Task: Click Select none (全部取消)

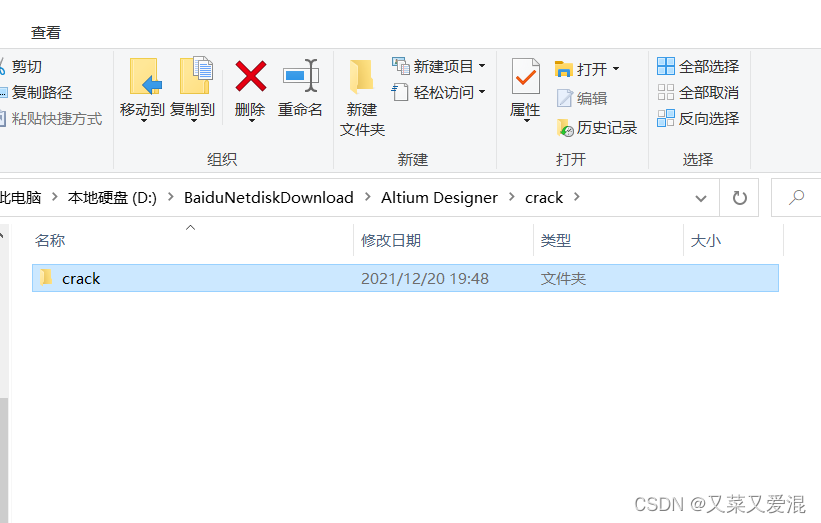Action: coord(698,93)
